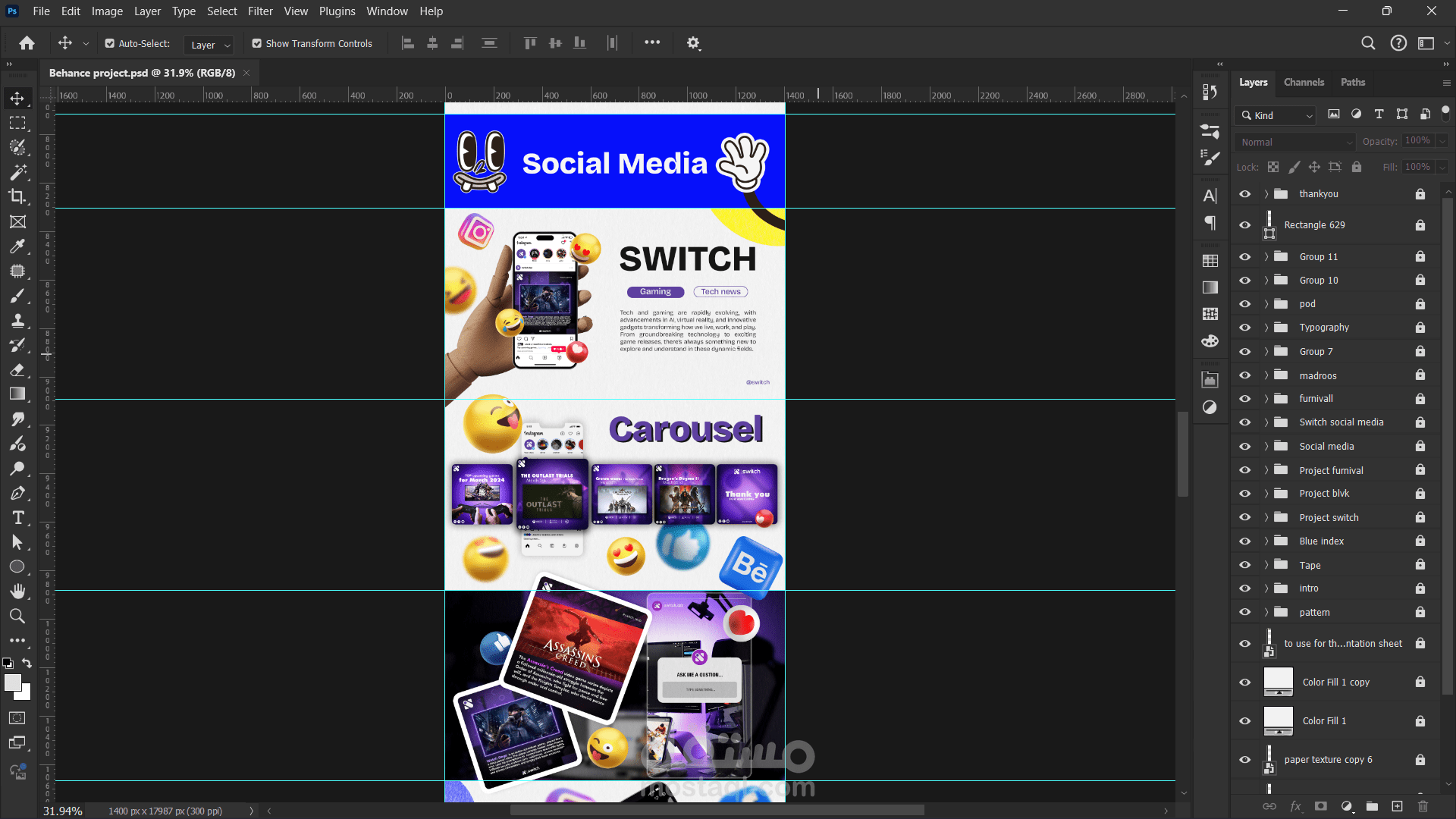The height and width of the screenshot is (819, 1456).
Task: Click the Home button
Action: coord(27,43)
